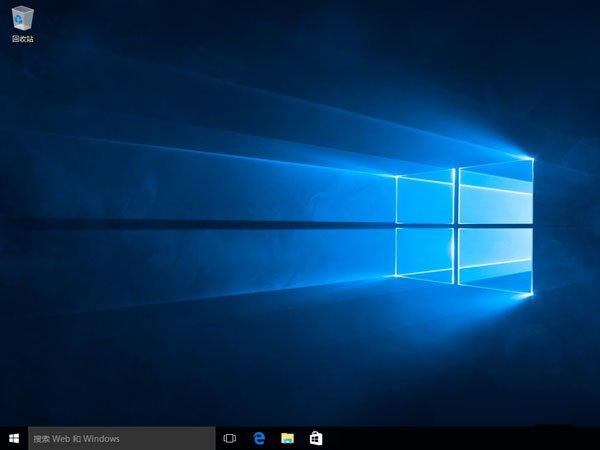
Task: Click the wallpaper logo's upper-right pane
Action: tap(495, 192)
